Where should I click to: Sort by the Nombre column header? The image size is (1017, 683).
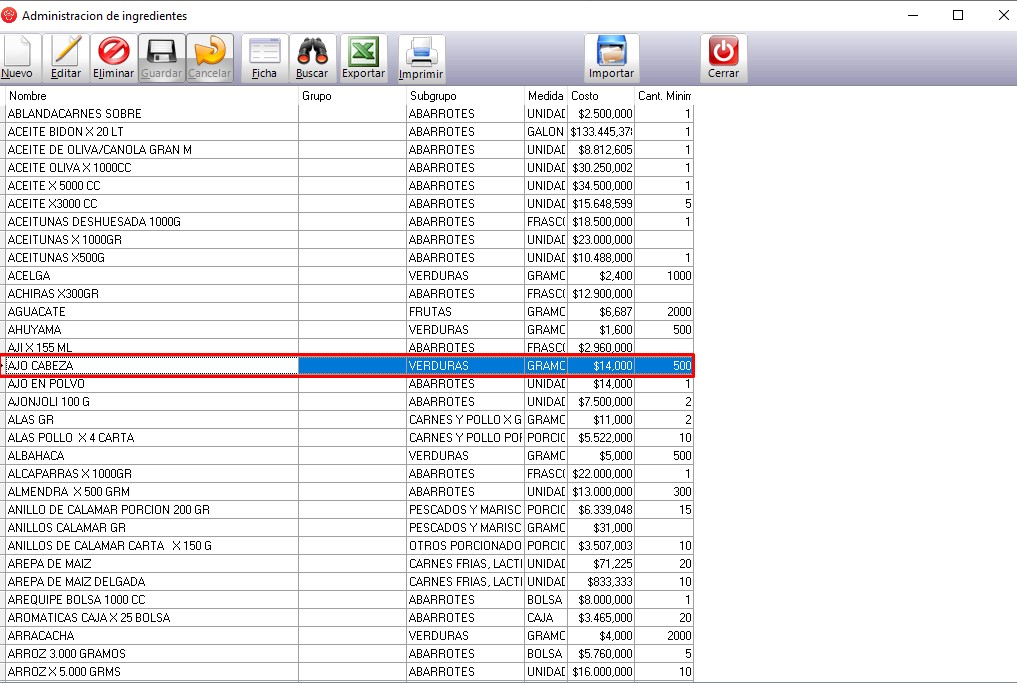pyautogui.click(x=150, y=96)
